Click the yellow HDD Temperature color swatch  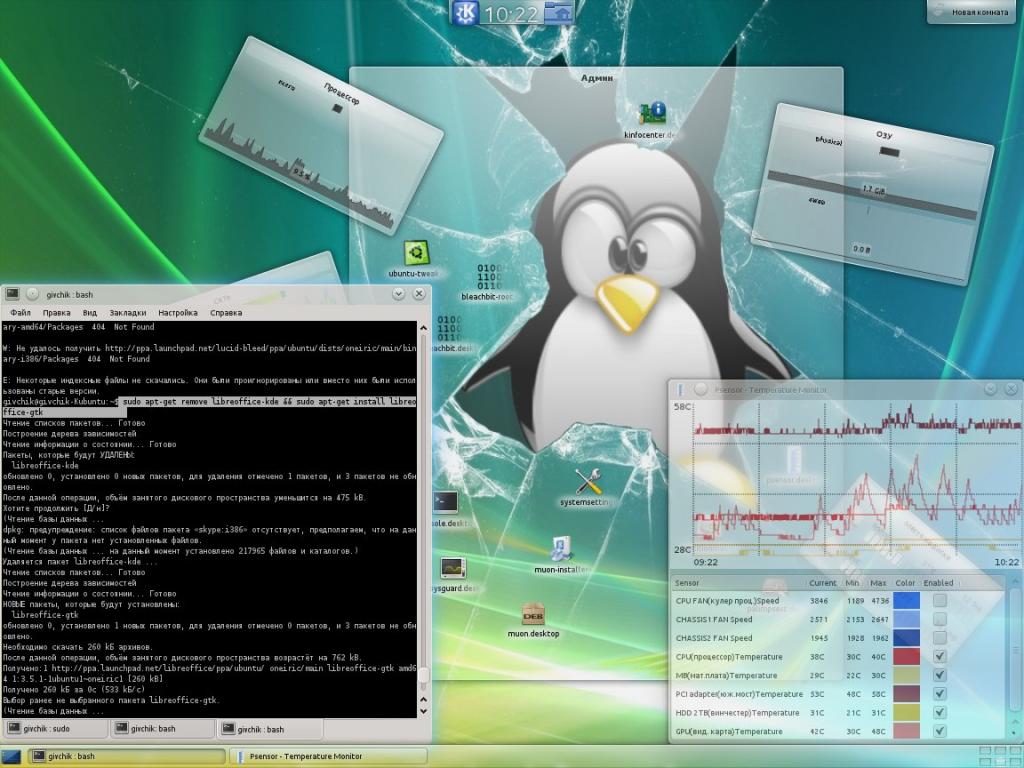[x=906, y=712]
